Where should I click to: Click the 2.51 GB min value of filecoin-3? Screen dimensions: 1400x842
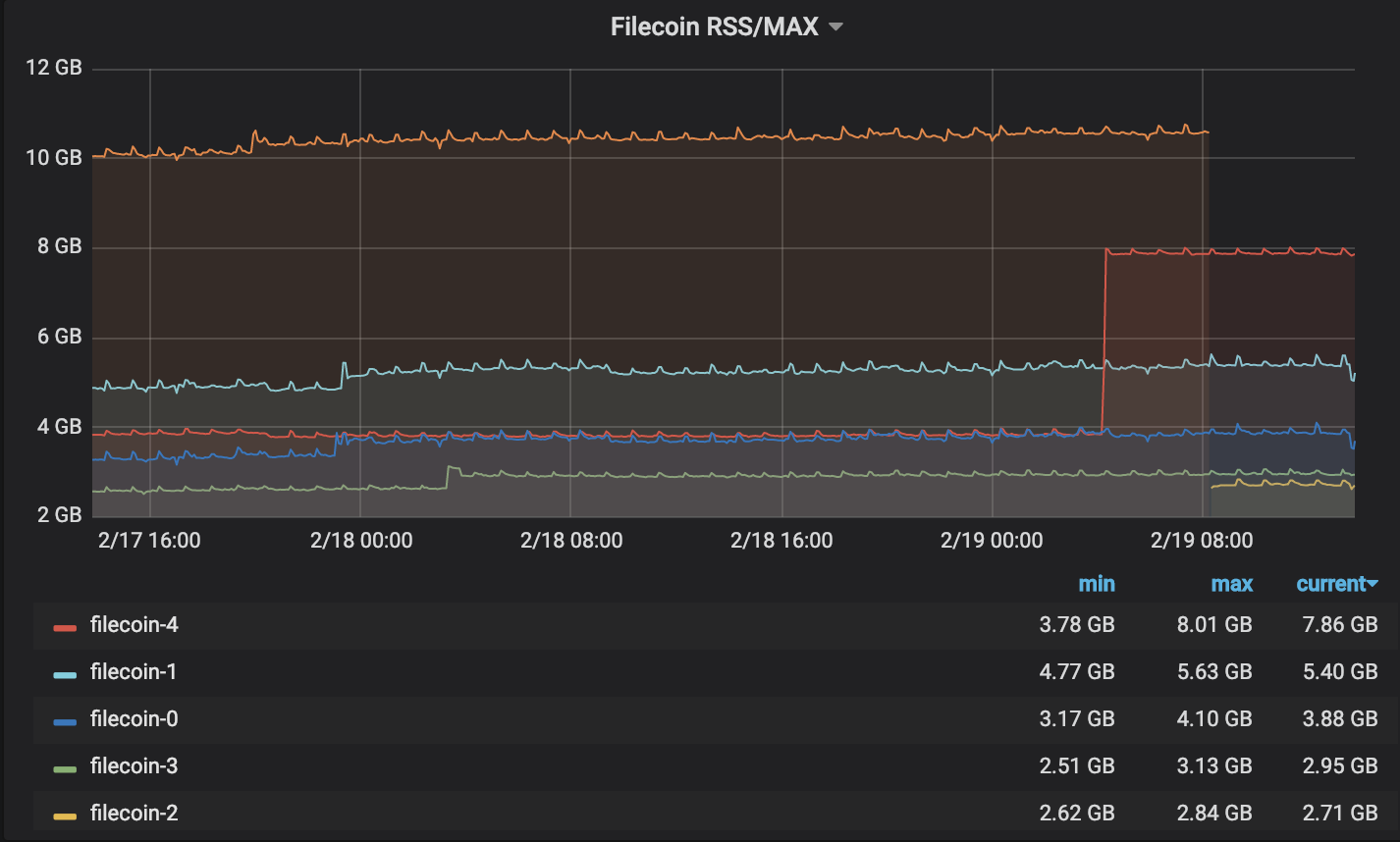pyautogui.click(x=1077, y=766)
